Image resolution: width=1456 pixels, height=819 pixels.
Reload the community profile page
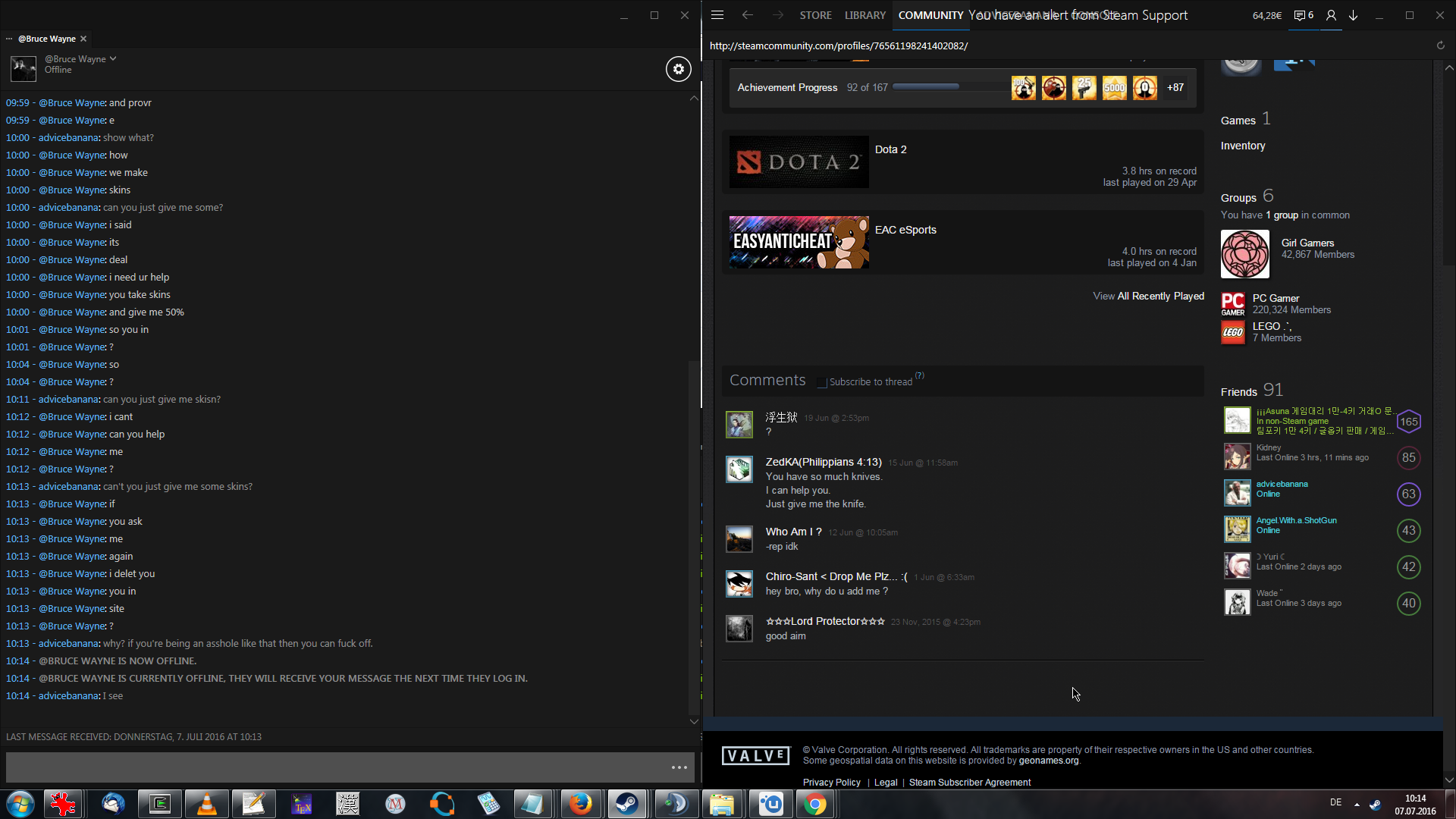tap(1440, 45)
